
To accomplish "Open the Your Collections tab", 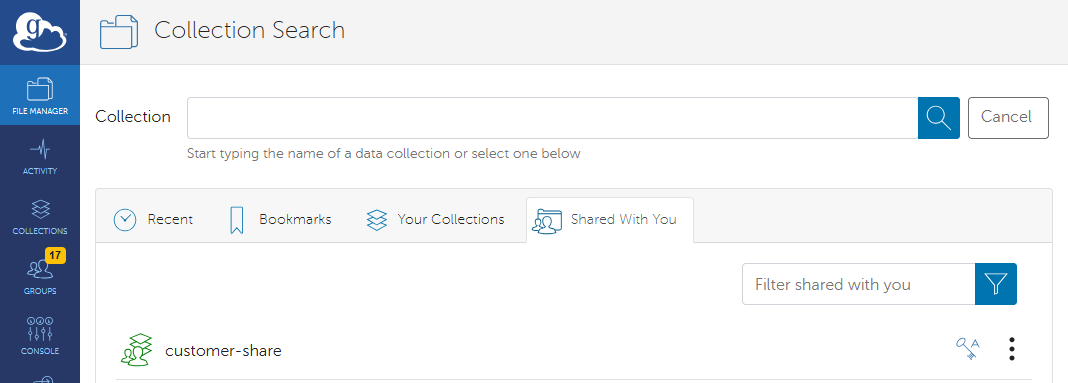I will pos(435,219).
